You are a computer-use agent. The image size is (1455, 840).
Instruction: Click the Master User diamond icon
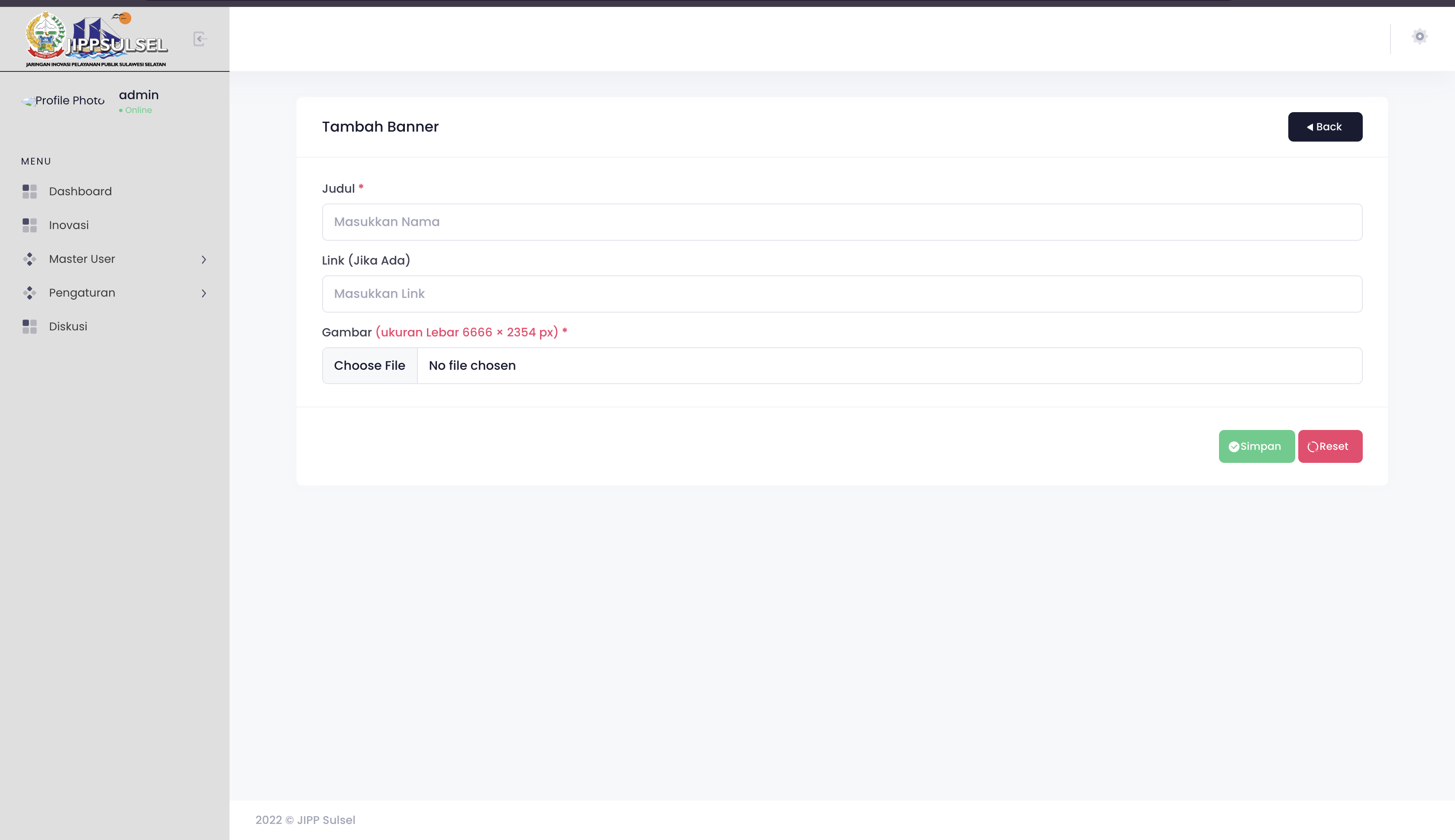click(x=29, y=259)
